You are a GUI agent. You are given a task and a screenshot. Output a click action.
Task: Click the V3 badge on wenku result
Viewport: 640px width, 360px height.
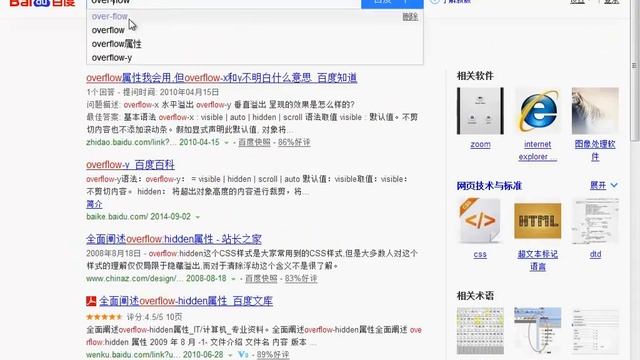[243, 354]
